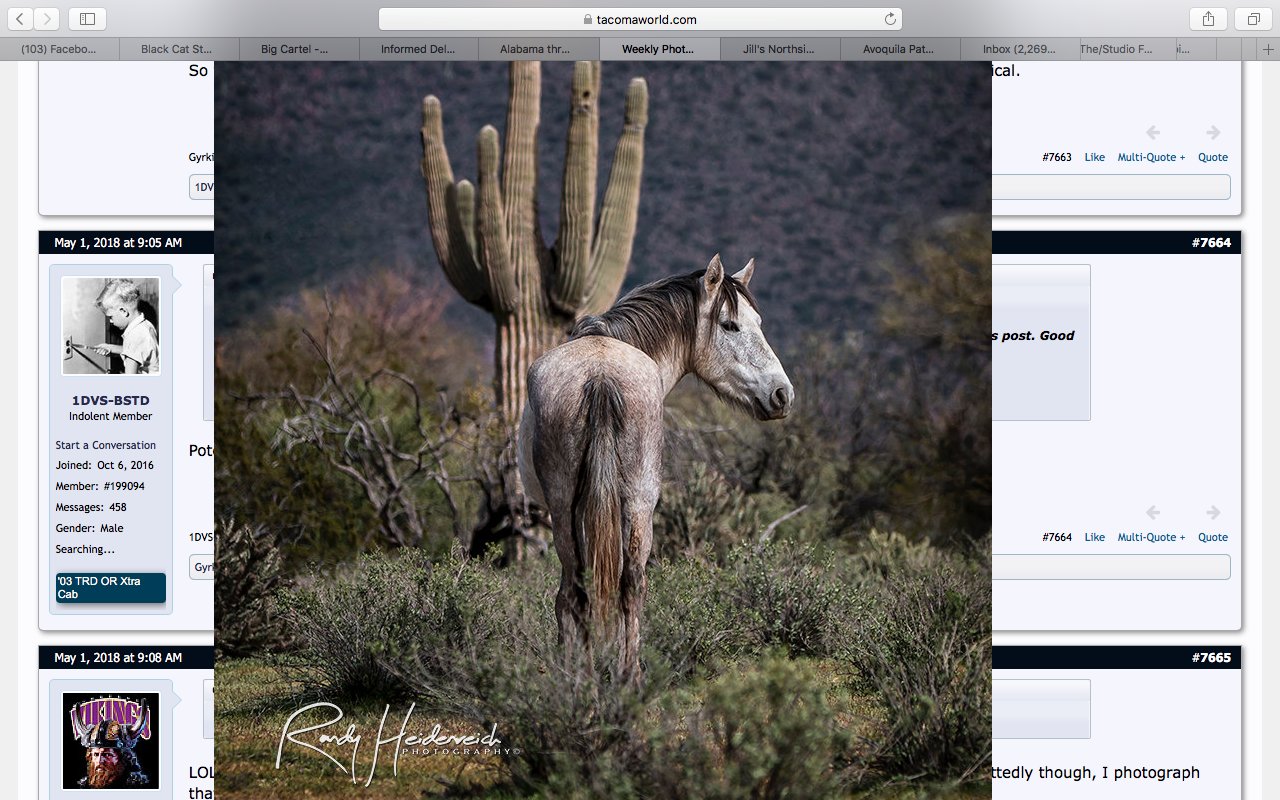
Task: Switch to the (103) Facebook tab
Action: tap(60, 49)
